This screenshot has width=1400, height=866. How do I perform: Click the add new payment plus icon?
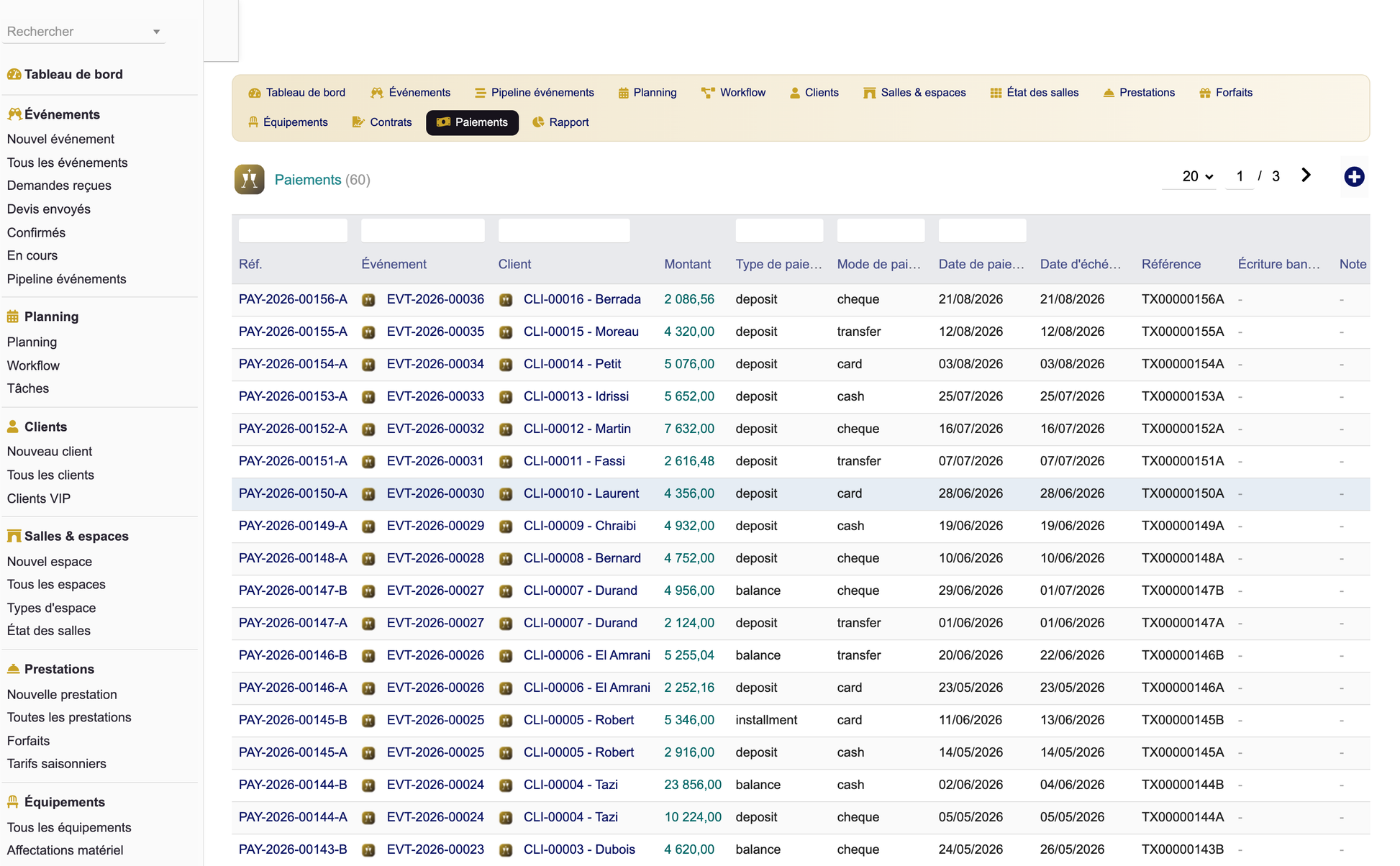pyautogui.click(x=1354, y=177)
